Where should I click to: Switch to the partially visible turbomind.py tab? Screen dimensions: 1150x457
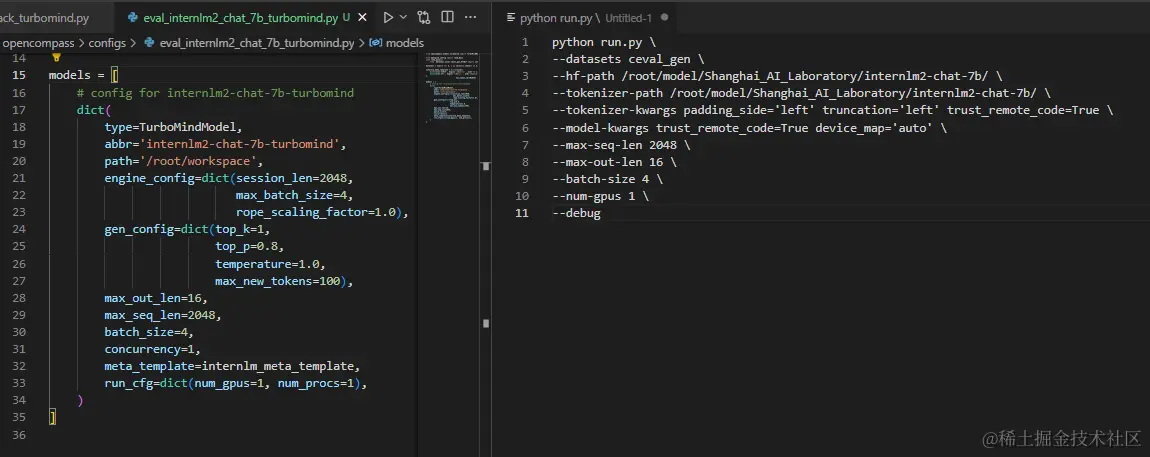tap(44, 17)
